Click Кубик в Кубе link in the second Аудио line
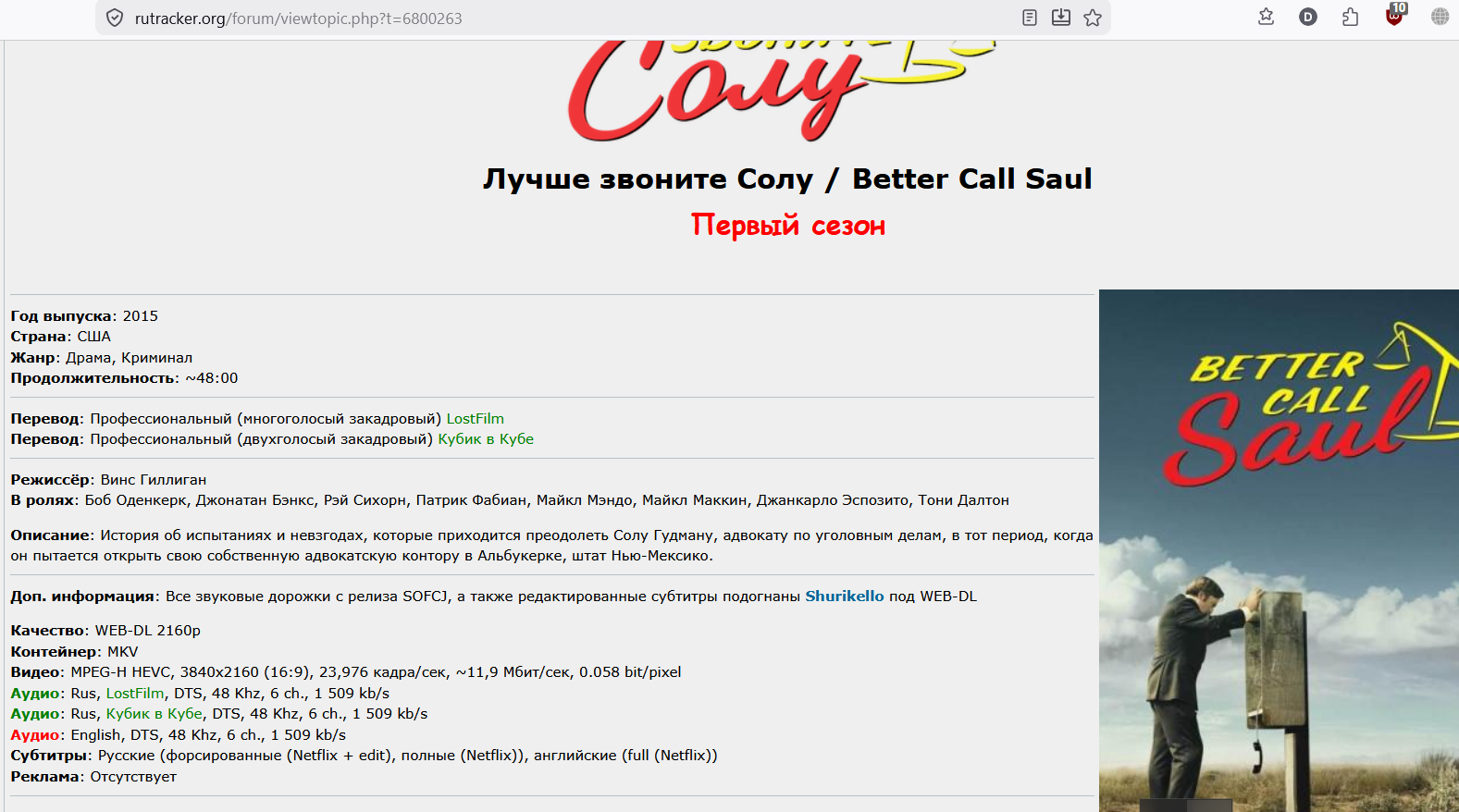 tap(155, 714)
